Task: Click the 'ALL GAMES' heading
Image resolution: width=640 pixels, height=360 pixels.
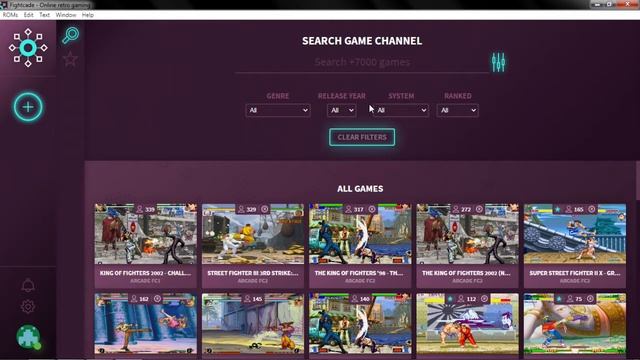Action: (x=360, y=189)
